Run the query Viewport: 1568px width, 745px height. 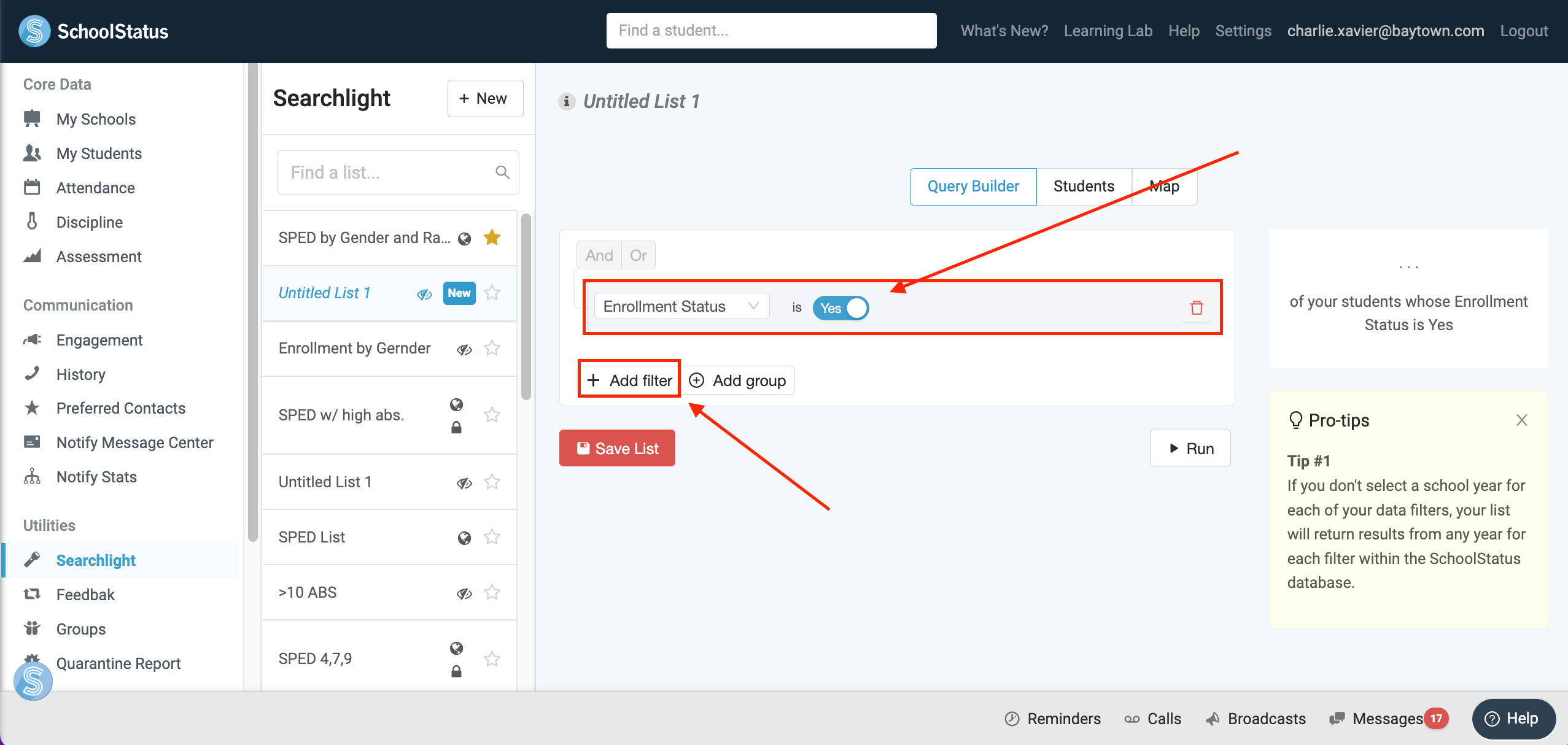tap(1190, 448)
